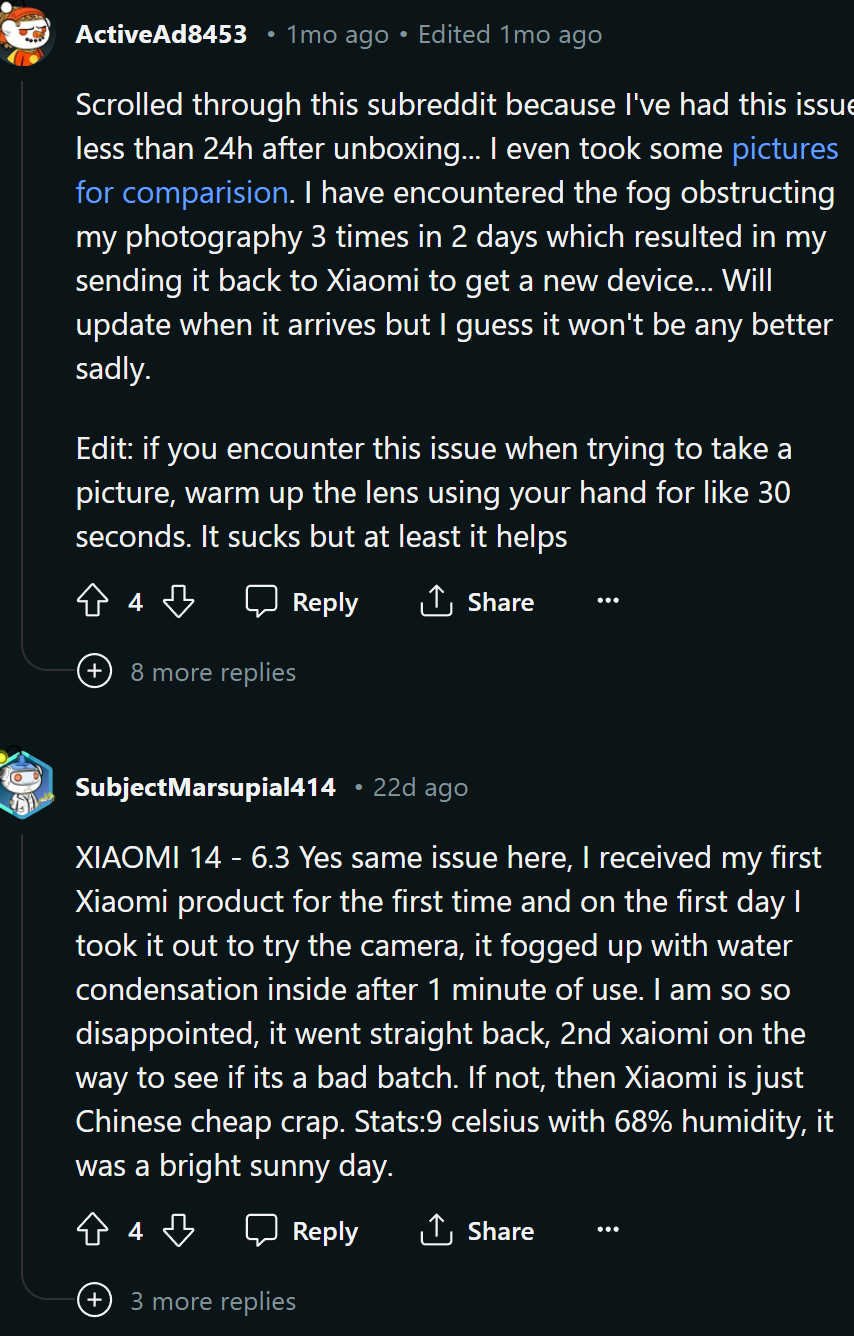This screenshot has width=854, height=1336.
Task: Click the "22d ago" comment timestamp
Action: click(x=420, y=787)
